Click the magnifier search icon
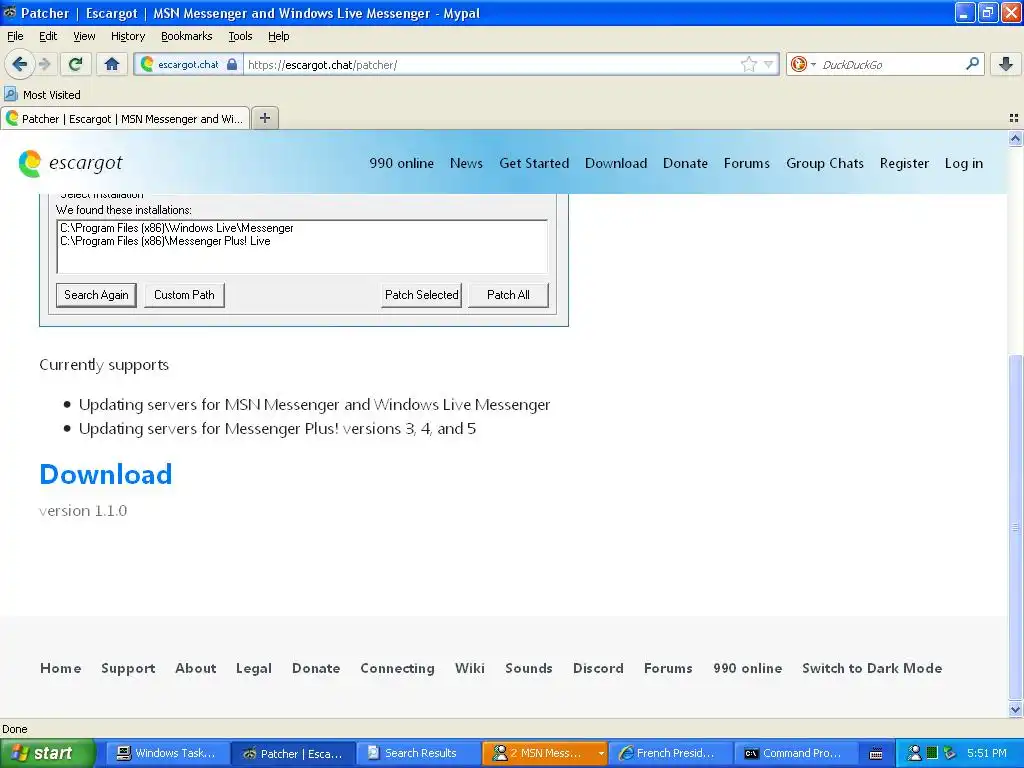 click(972, 63)
